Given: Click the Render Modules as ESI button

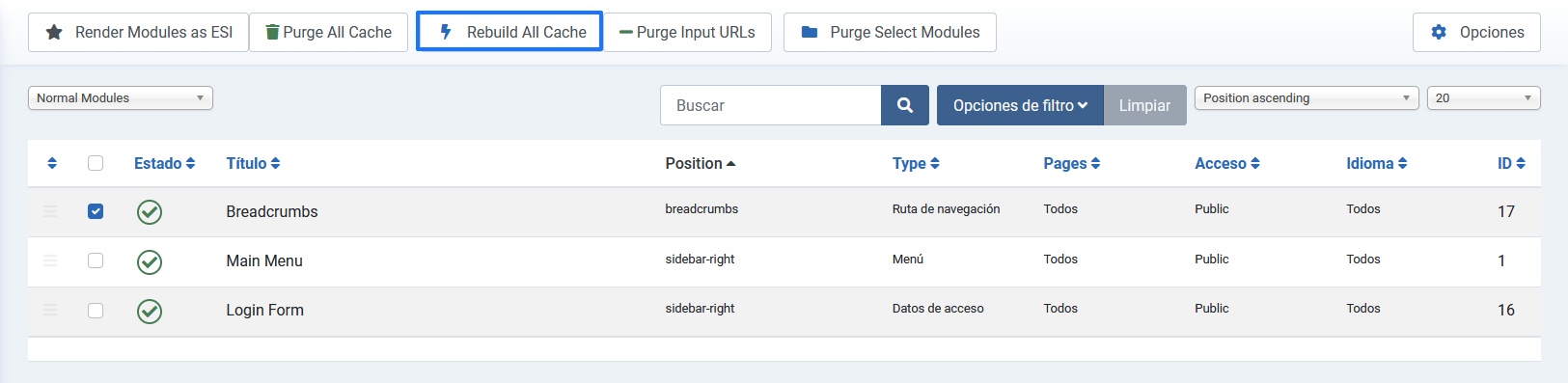Looking at the screenshot, I should click(x=139, y=32).
